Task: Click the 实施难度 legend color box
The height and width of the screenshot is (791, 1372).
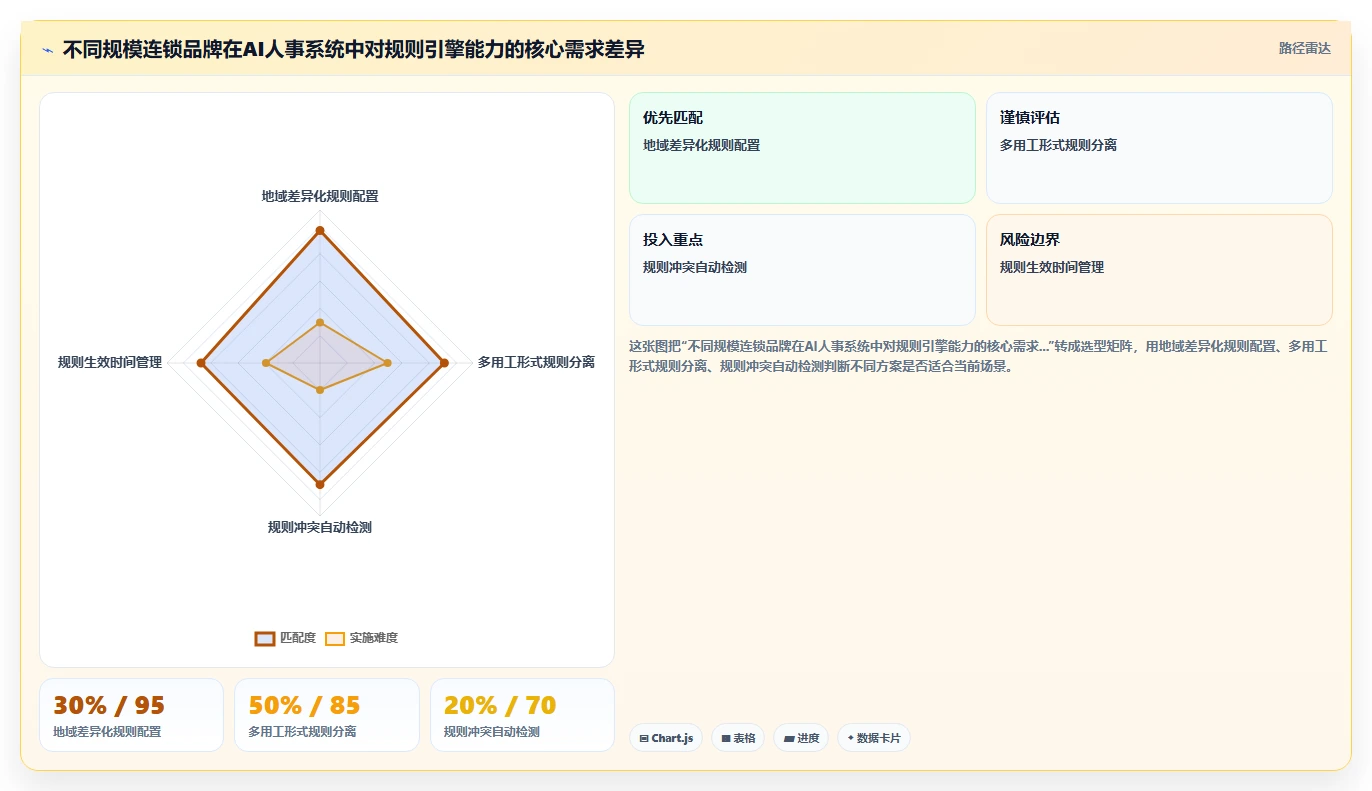Action: [x=335, y=639]
